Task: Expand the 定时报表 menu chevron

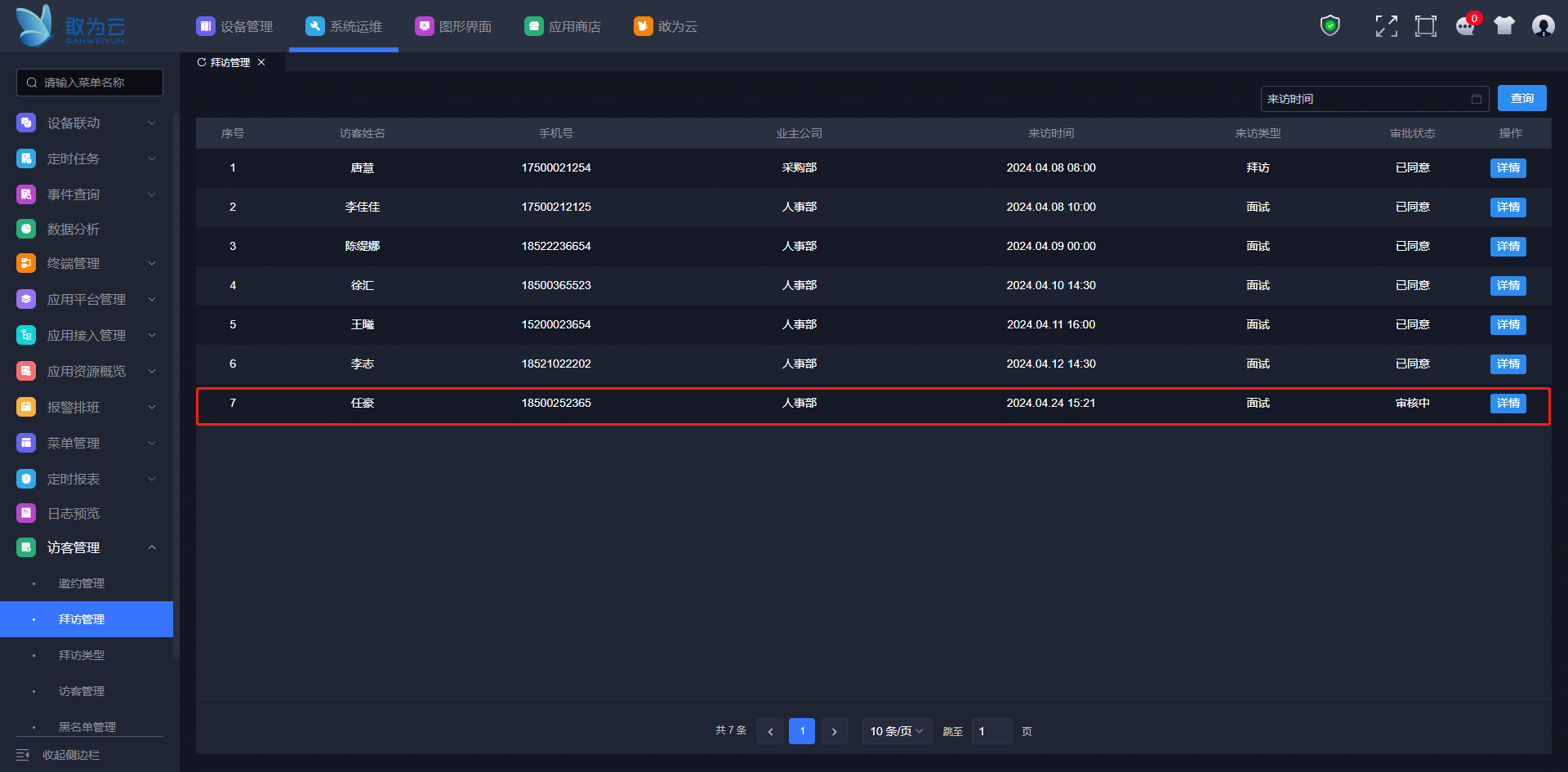Action: [152, 479]
